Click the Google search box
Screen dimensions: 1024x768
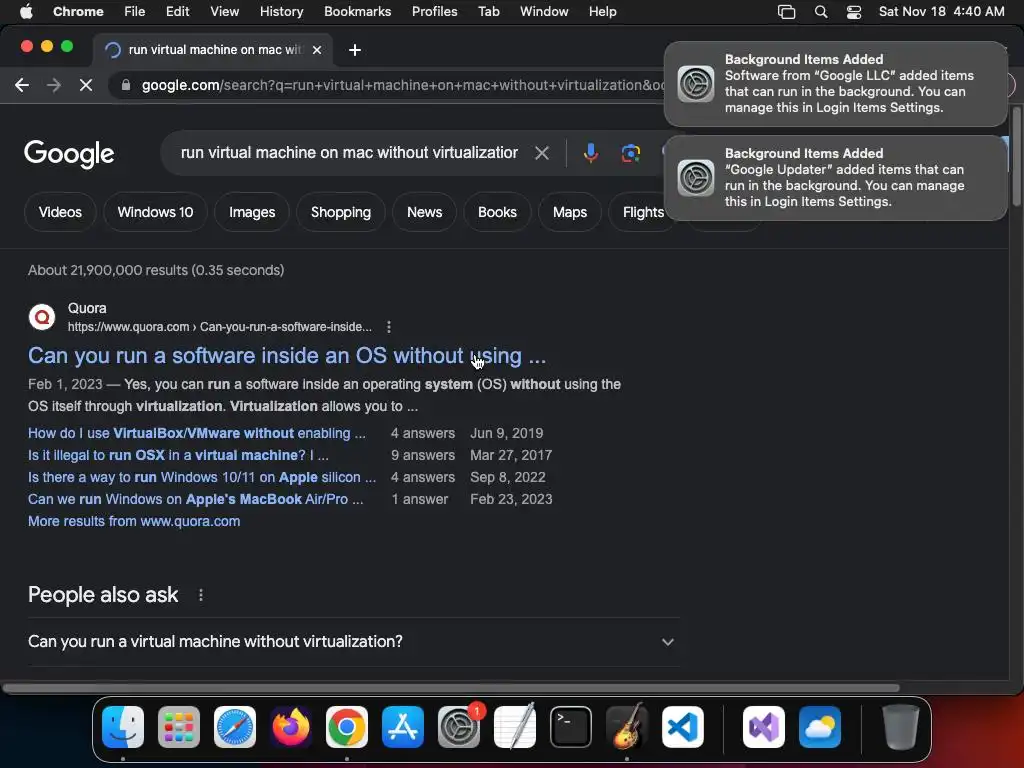point(349,153)
